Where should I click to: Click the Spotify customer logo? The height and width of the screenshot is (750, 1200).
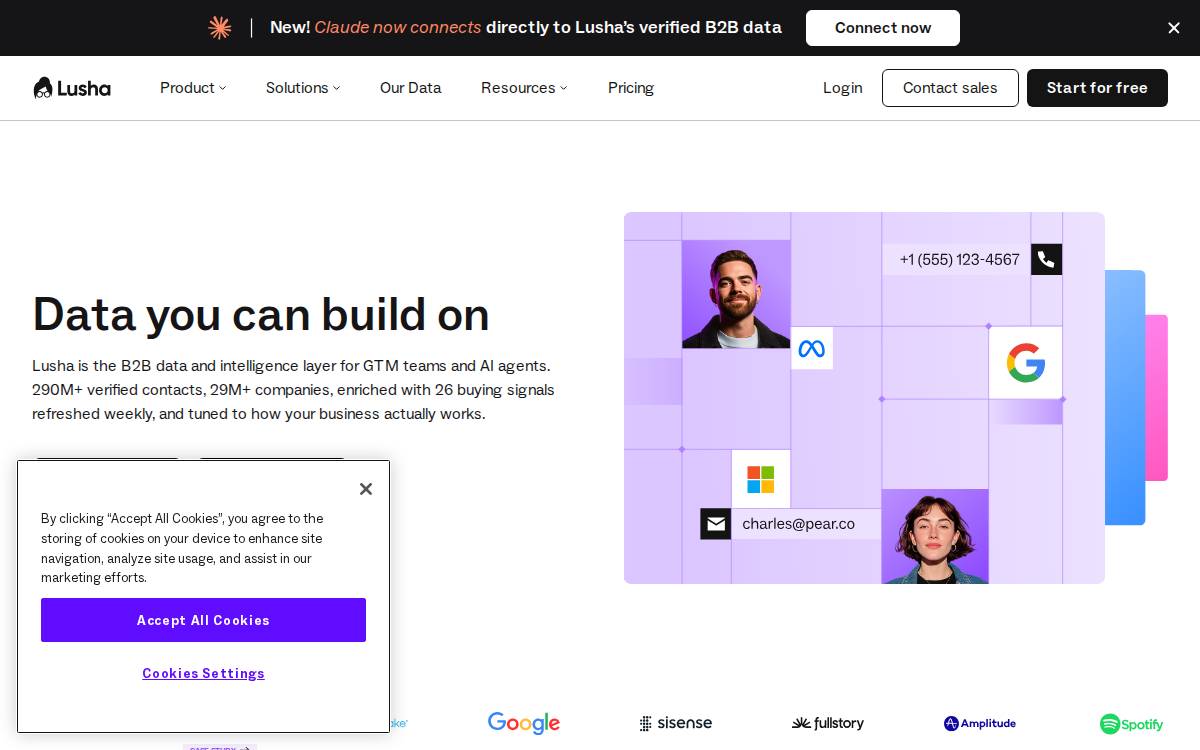coord(1132,724)
